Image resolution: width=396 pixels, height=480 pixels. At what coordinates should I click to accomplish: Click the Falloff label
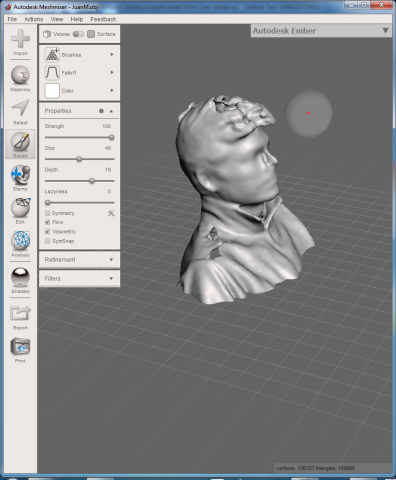[69, 73]
